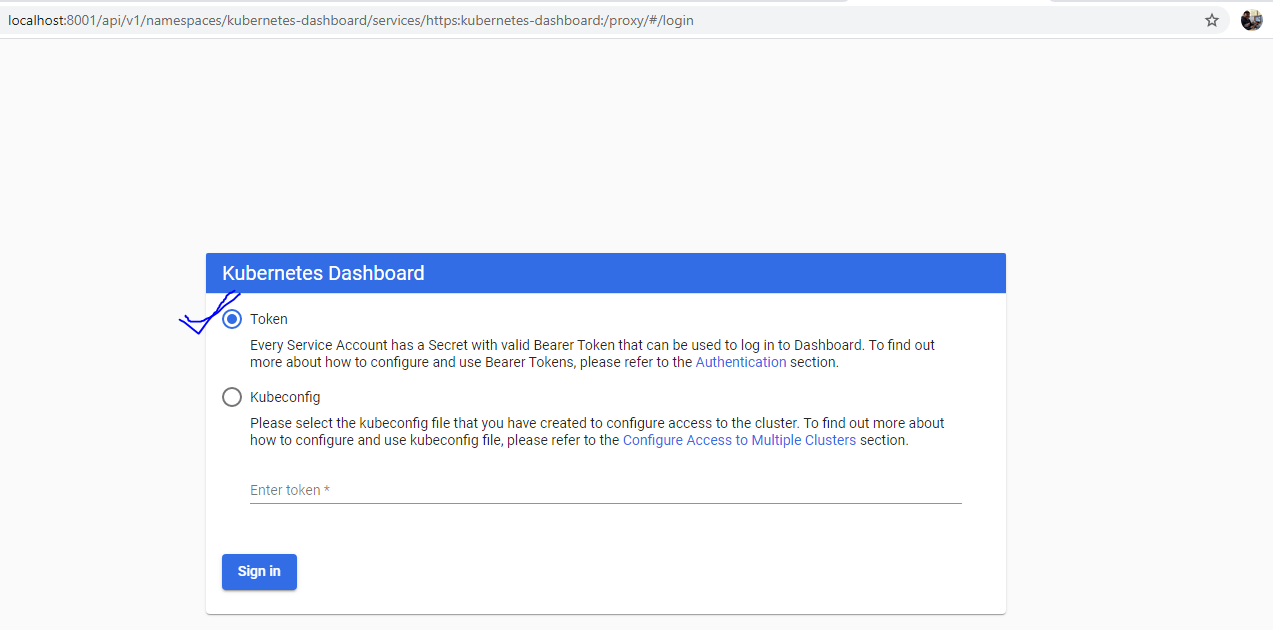This screenshot has height=630, width=1273.
Task: Click the 'Every Service Account has a Secret' text
Action: point(592,354)
